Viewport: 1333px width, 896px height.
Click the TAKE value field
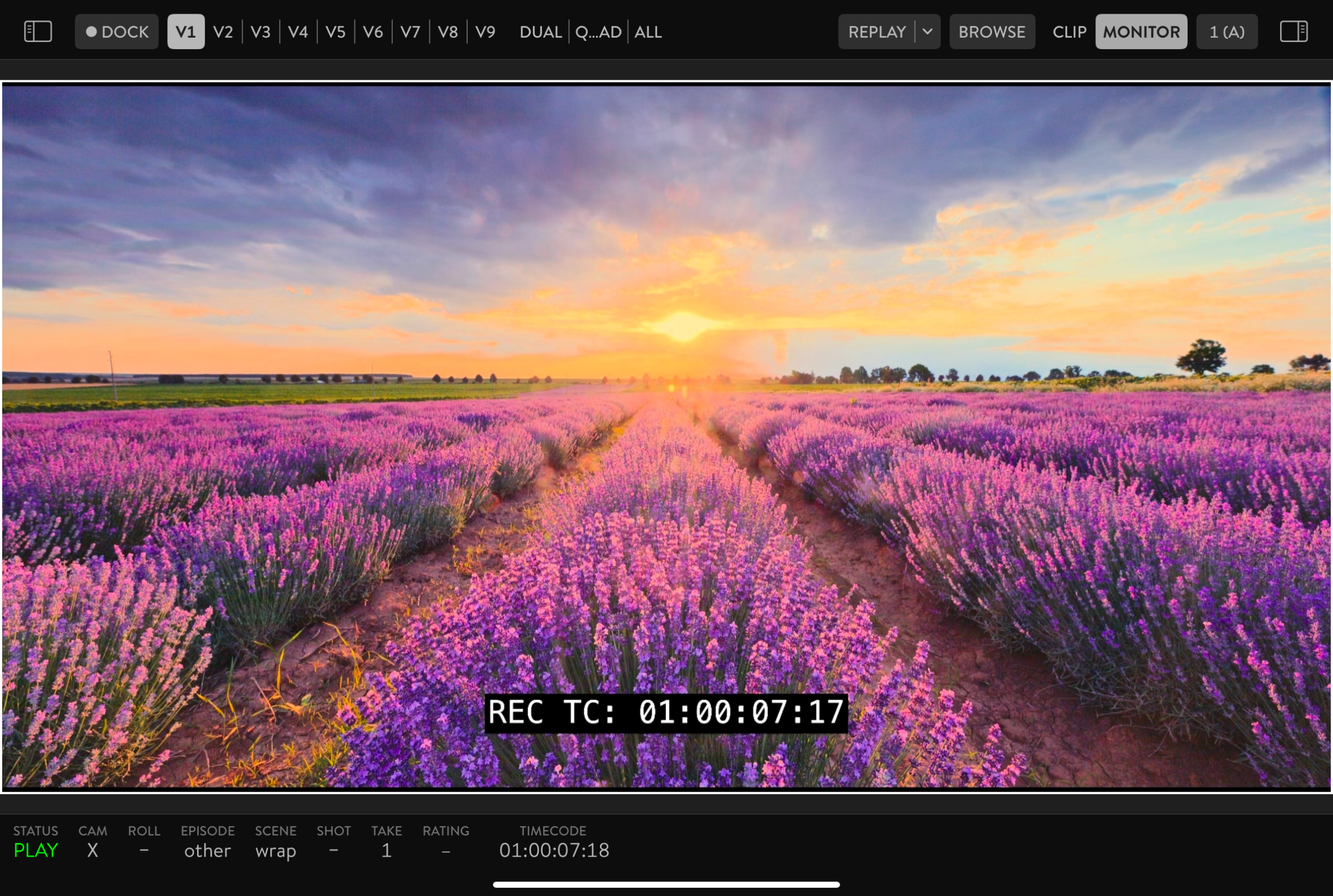pyautogui.click(x=386, y=850)
